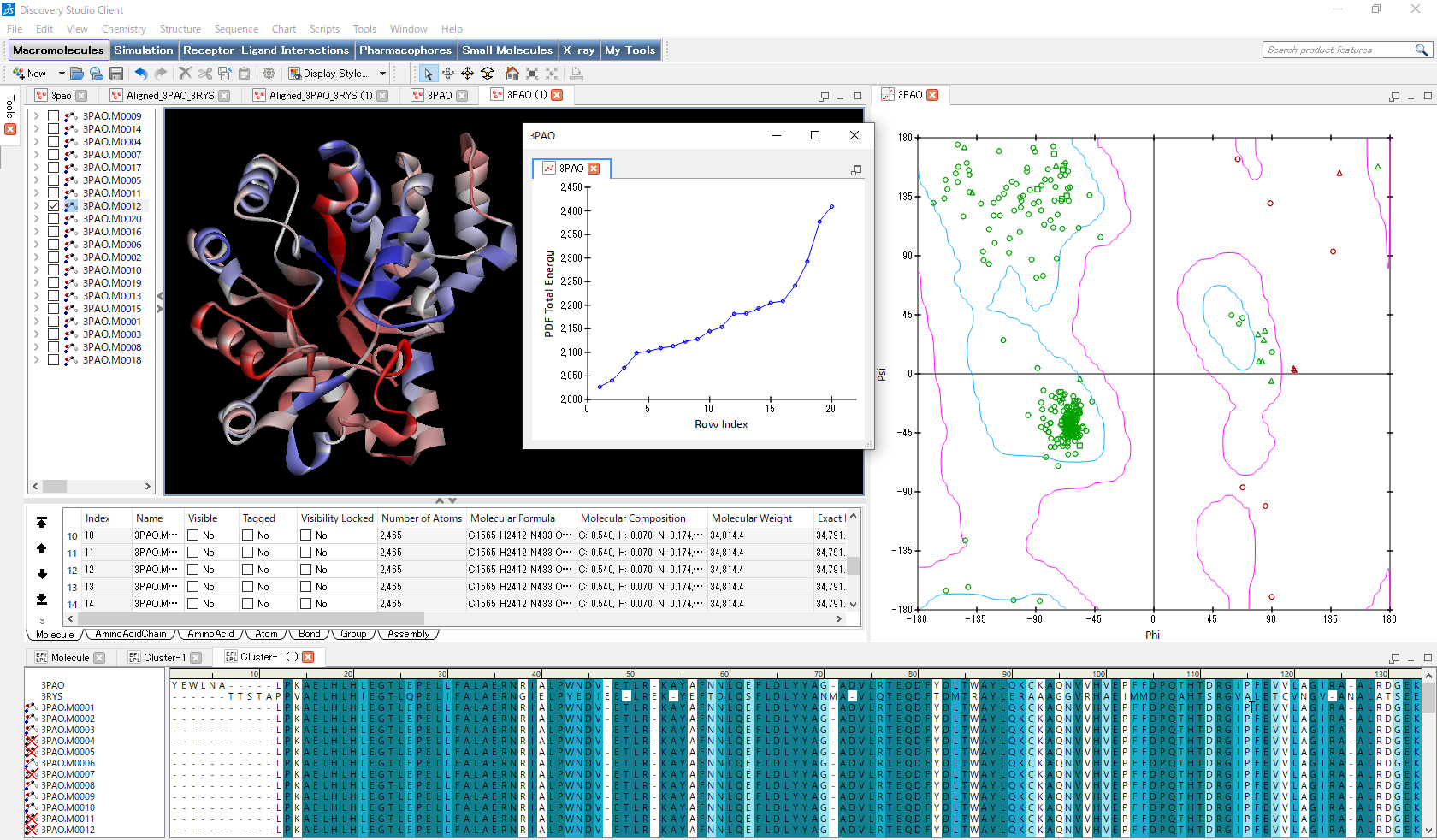
Task: Toggle the Visible checkbox in row 10
Action: 193,535
